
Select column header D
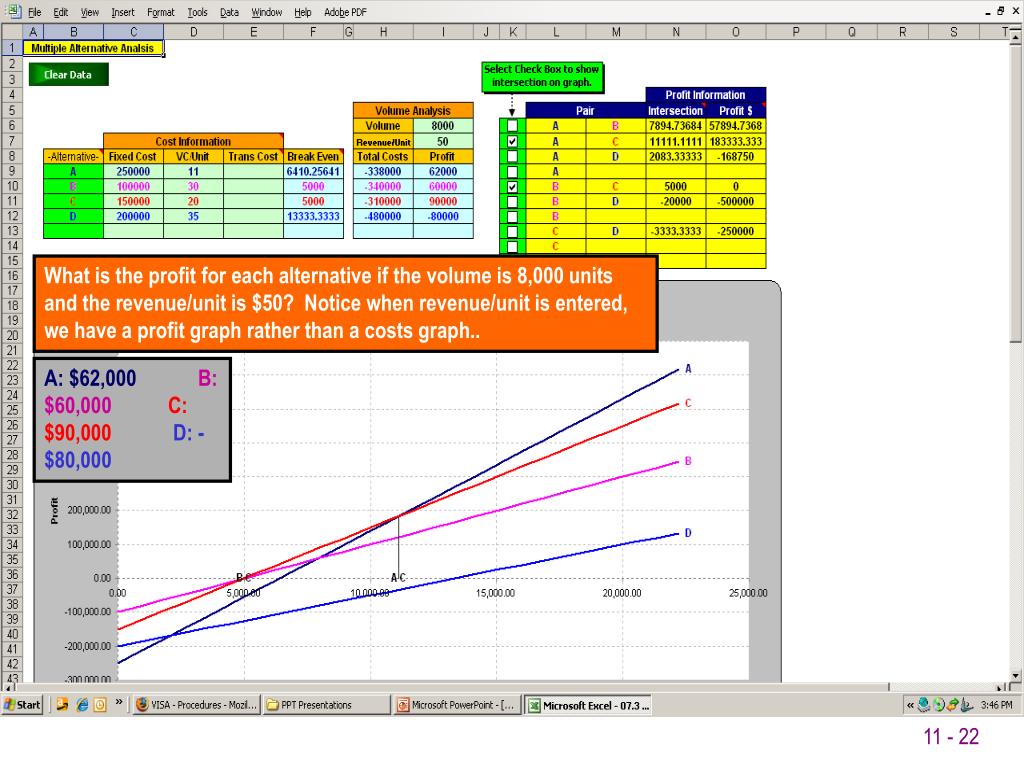click(193, 32)
